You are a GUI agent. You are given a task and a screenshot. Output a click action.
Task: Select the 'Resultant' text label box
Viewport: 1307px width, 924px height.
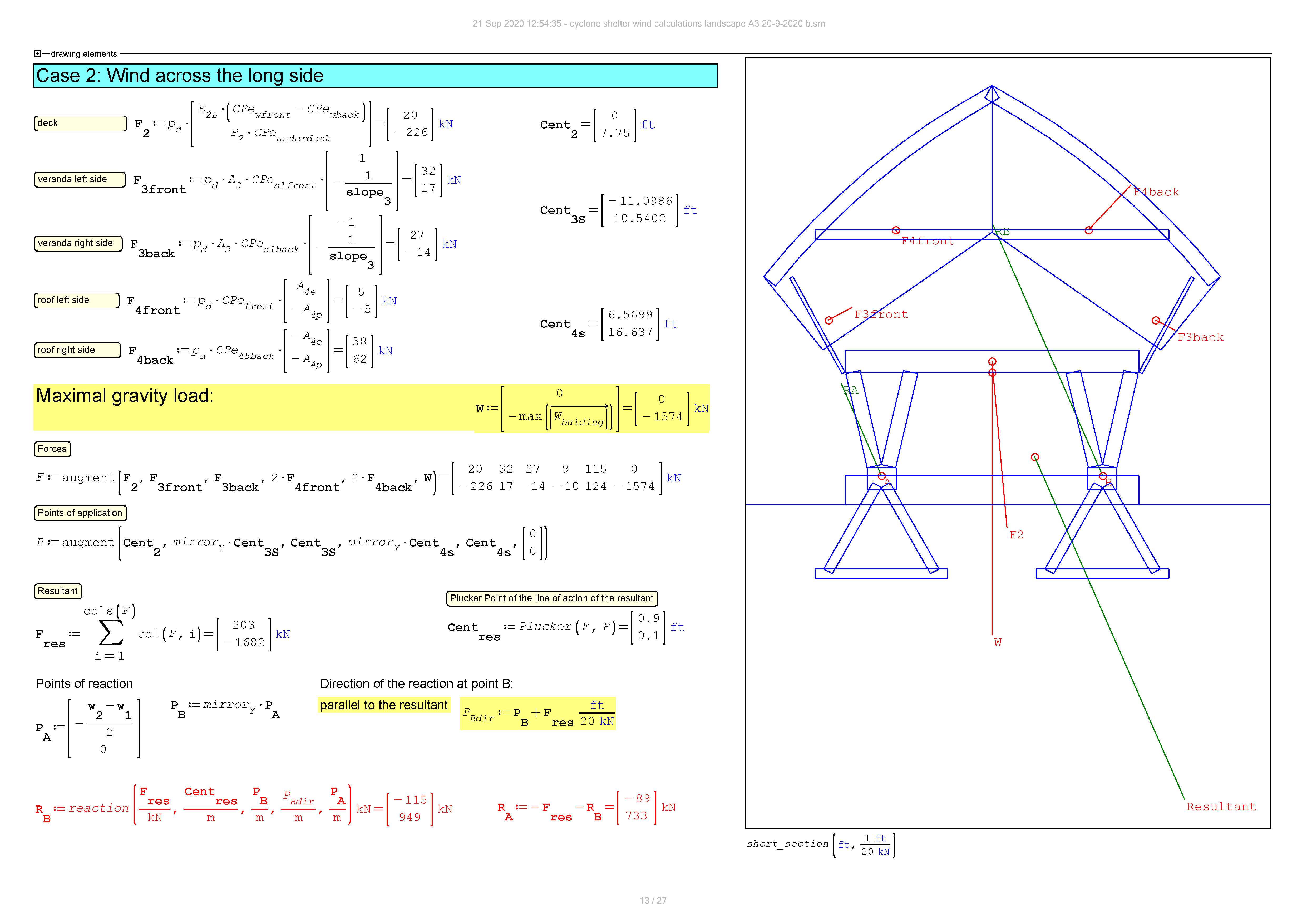point(57,592)
